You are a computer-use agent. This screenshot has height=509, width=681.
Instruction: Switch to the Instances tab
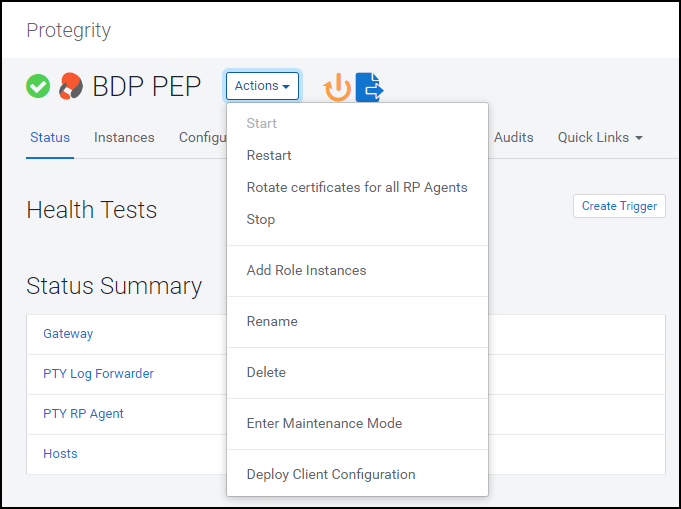(124, 137)
